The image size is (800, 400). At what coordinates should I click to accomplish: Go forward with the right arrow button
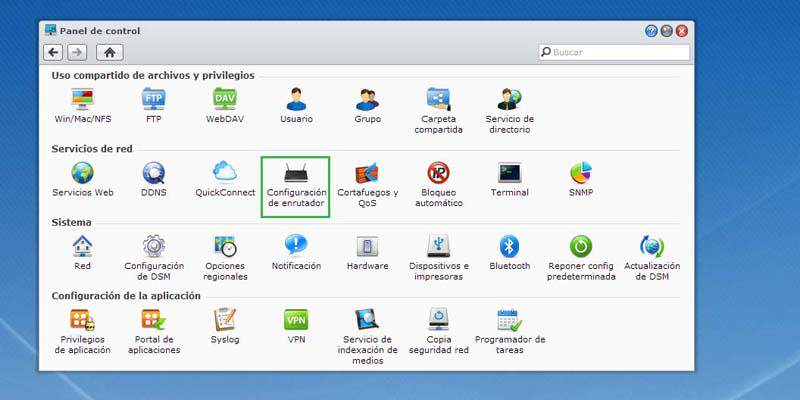77,52
